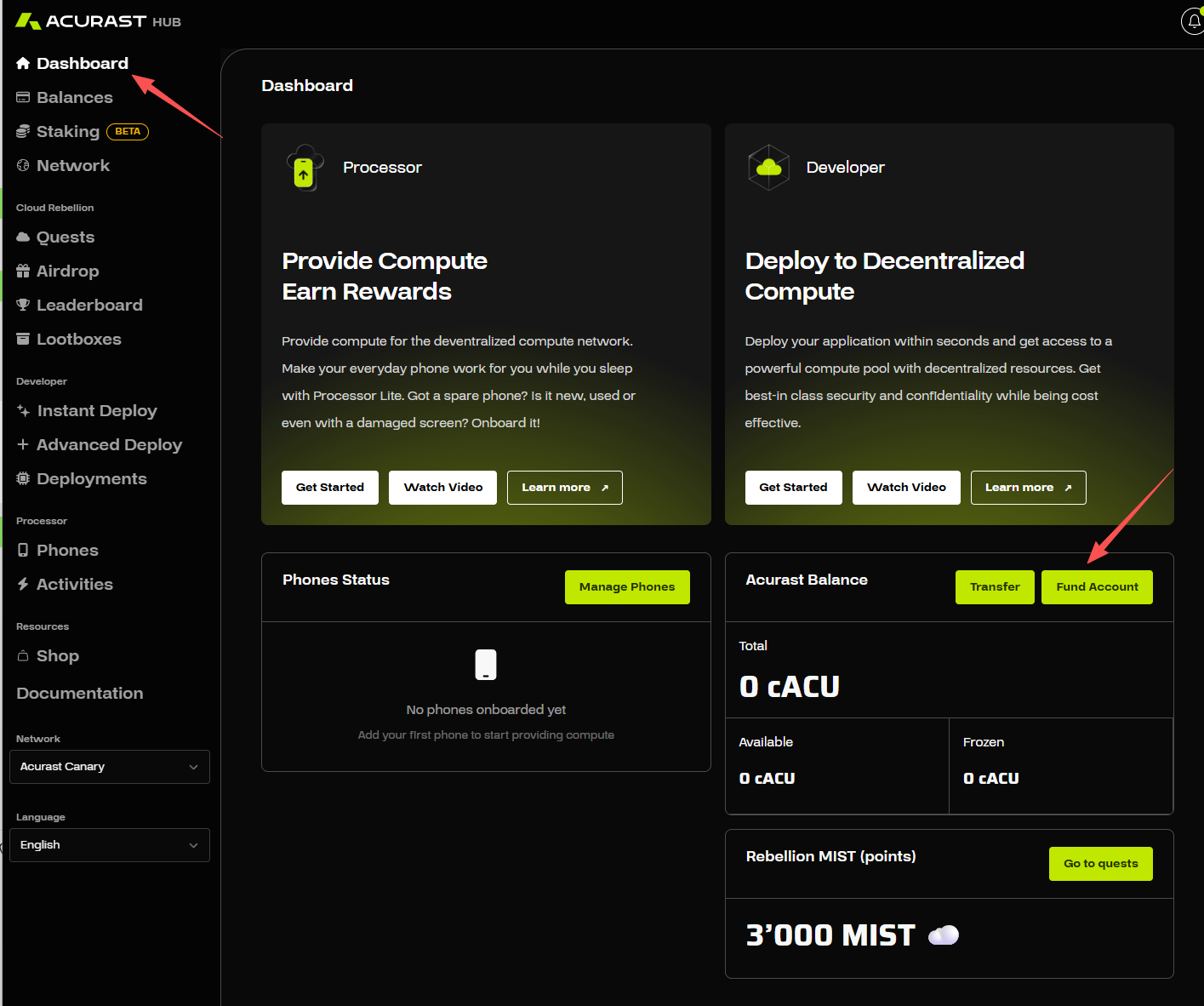This screenshot has width=1204, height=1006.
Task: Open Instant Deploy page
Action: (x=96, y=411)
